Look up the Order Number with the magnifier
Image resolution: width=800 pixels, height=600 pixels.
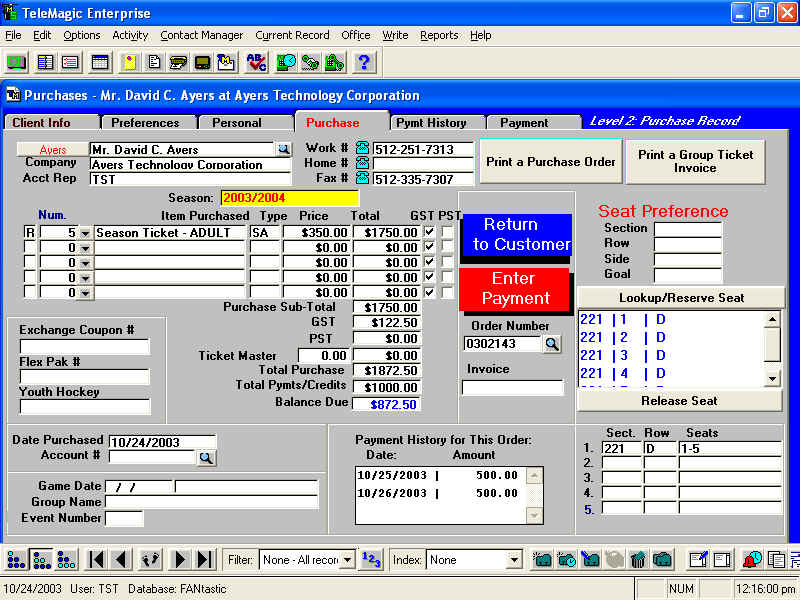[552, 344]
